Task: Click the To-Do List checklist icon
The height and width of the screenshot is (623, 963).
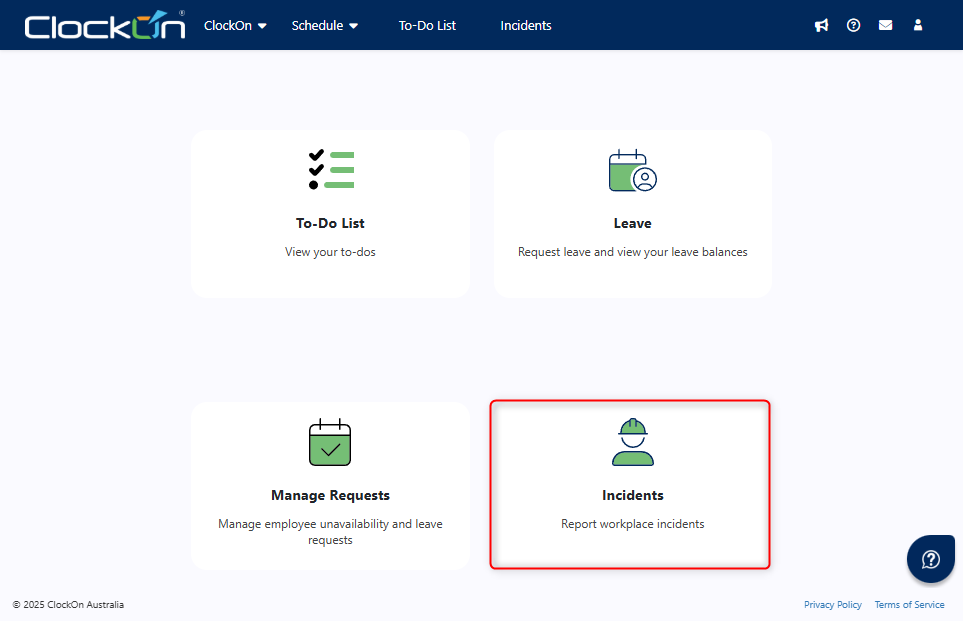Action: pyautogui.click(x=331, y=170)
